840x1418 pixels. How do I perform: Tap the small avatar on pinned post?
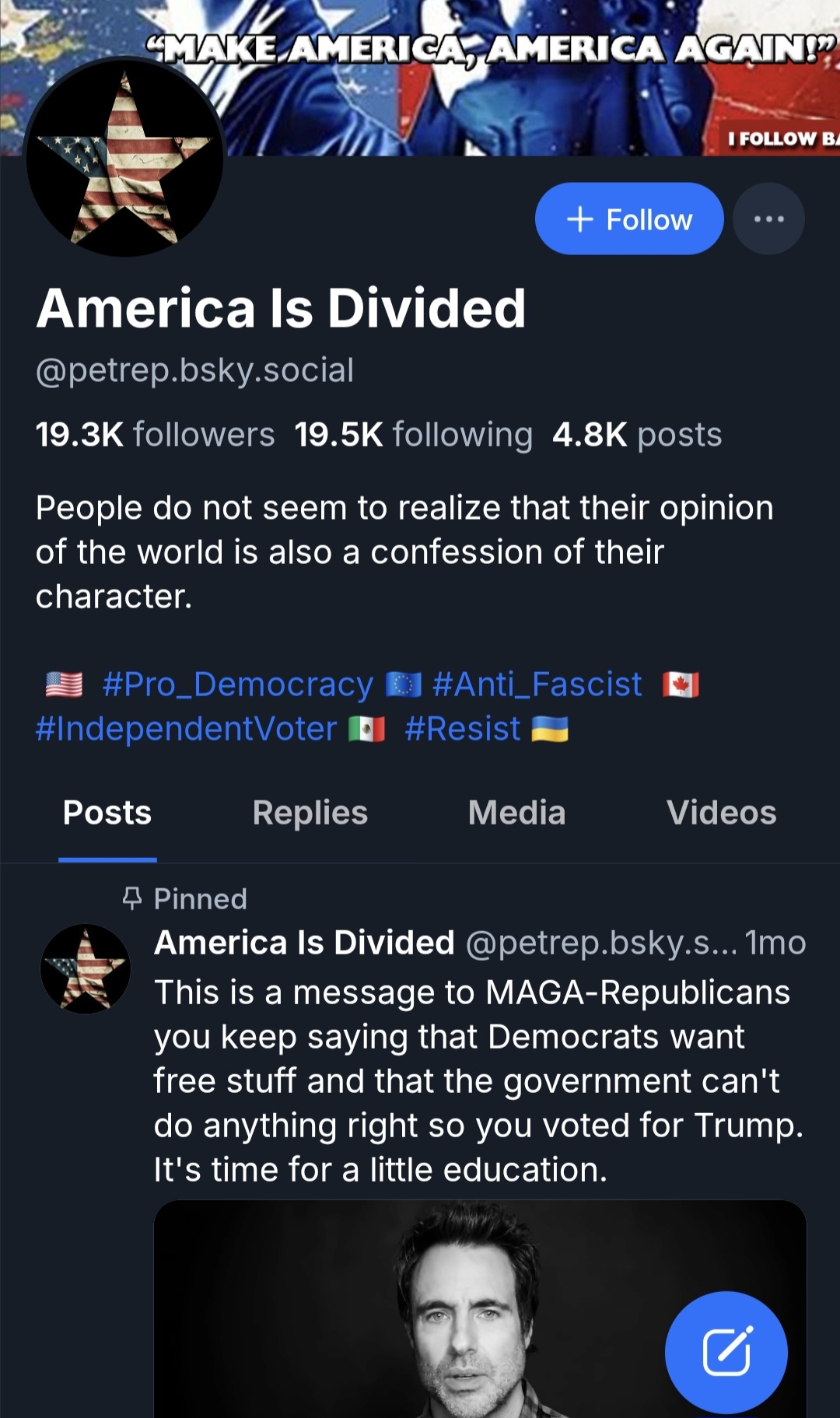(86, 968)
